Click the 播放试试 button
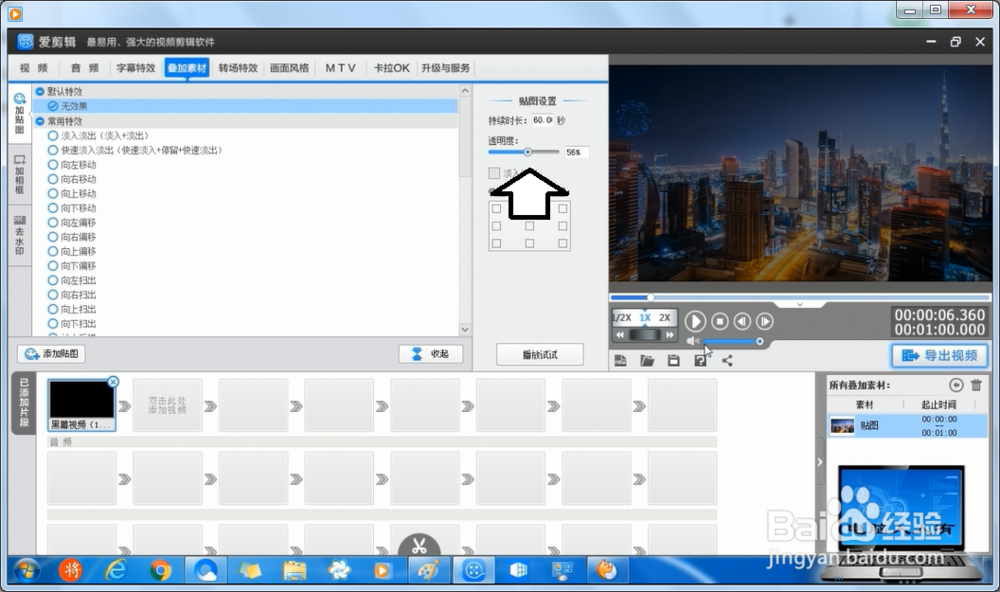 pos(540,355)
